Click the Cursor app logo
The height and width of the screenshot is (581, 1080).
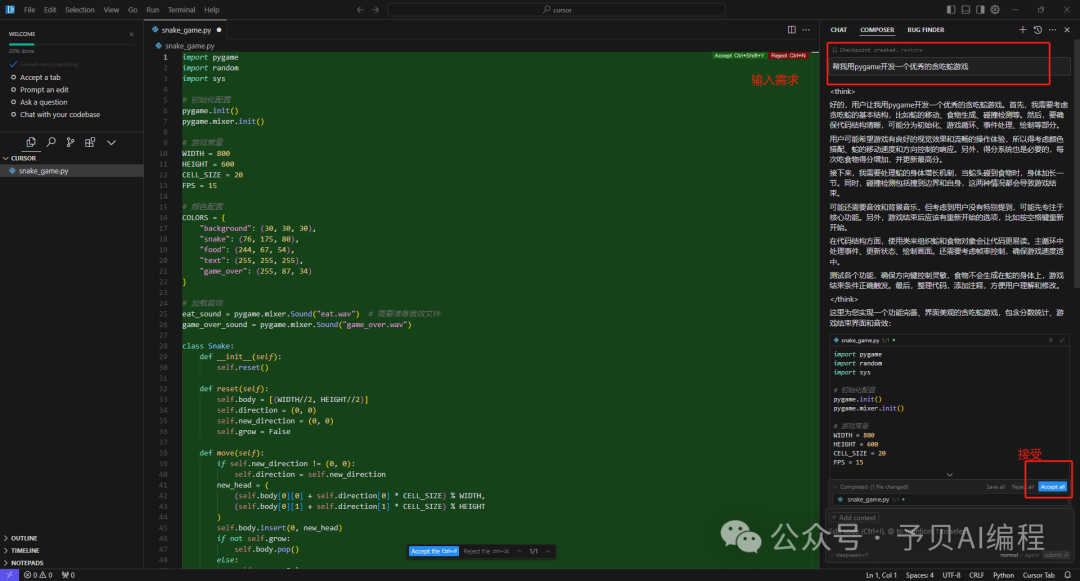pos(10,10)
